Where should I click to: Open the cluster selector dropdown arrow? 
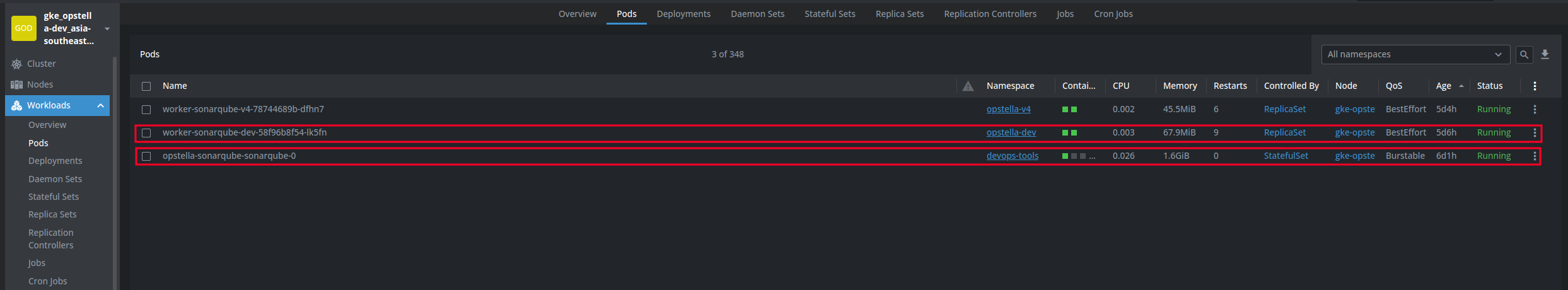[x=107, y=28]
